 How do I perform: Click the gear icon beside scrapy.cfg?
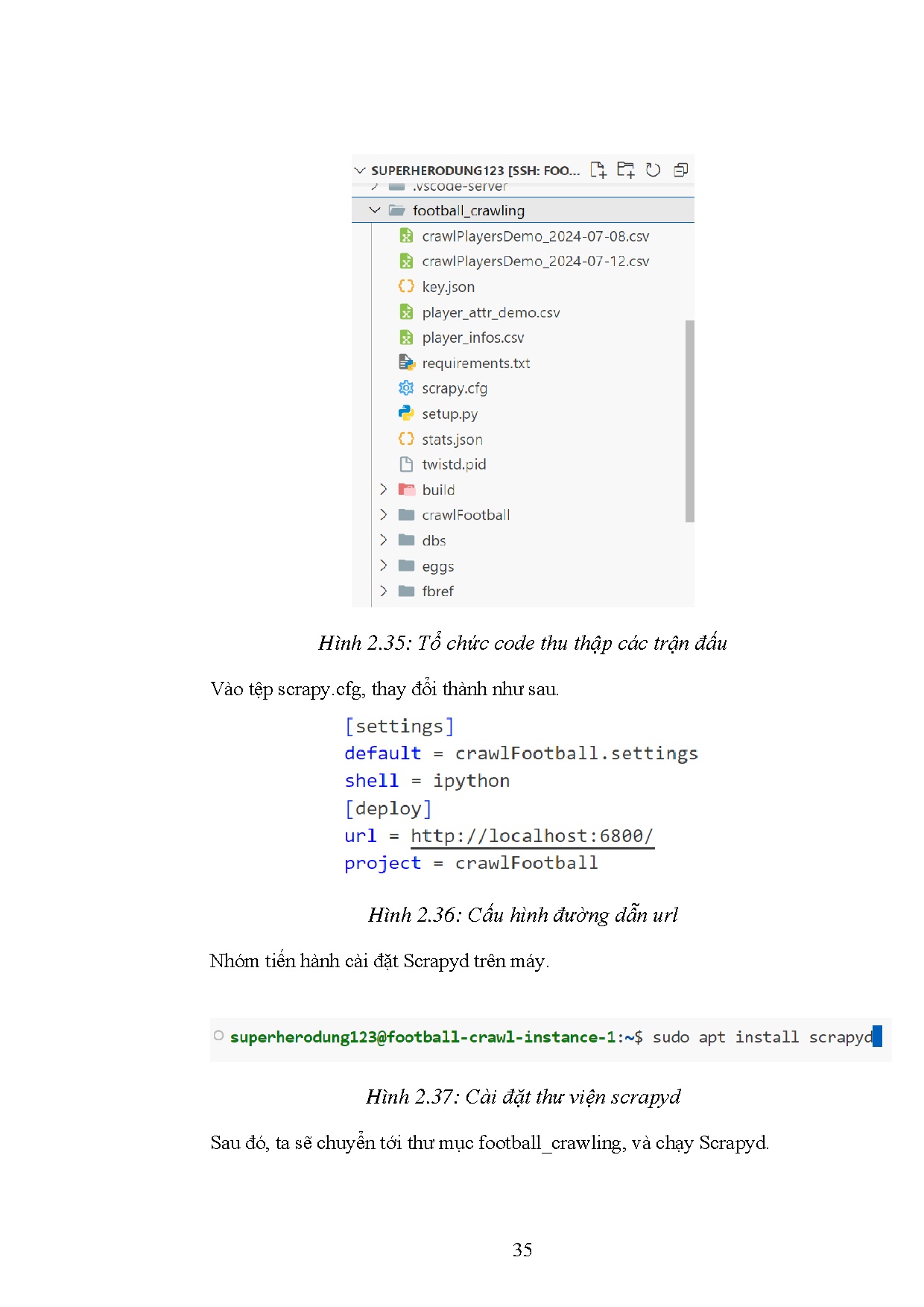pos(406,387)
